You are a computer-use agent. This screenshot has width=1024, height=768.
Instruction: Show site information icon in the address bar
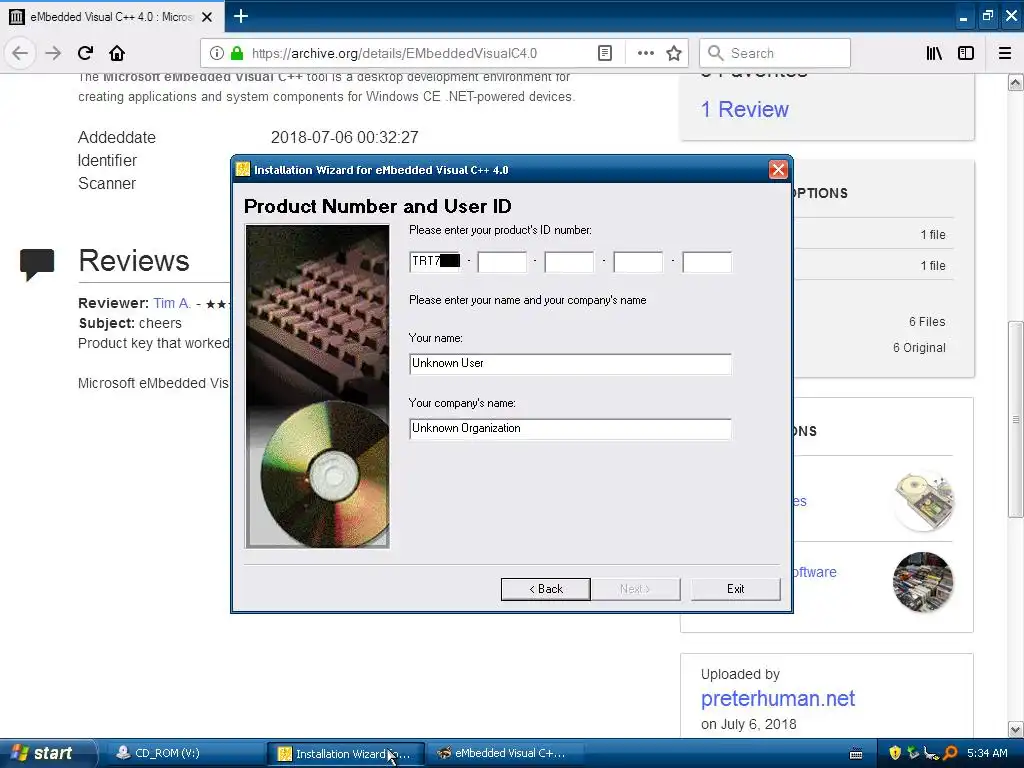pyautogui.click(x=217, y=53)
